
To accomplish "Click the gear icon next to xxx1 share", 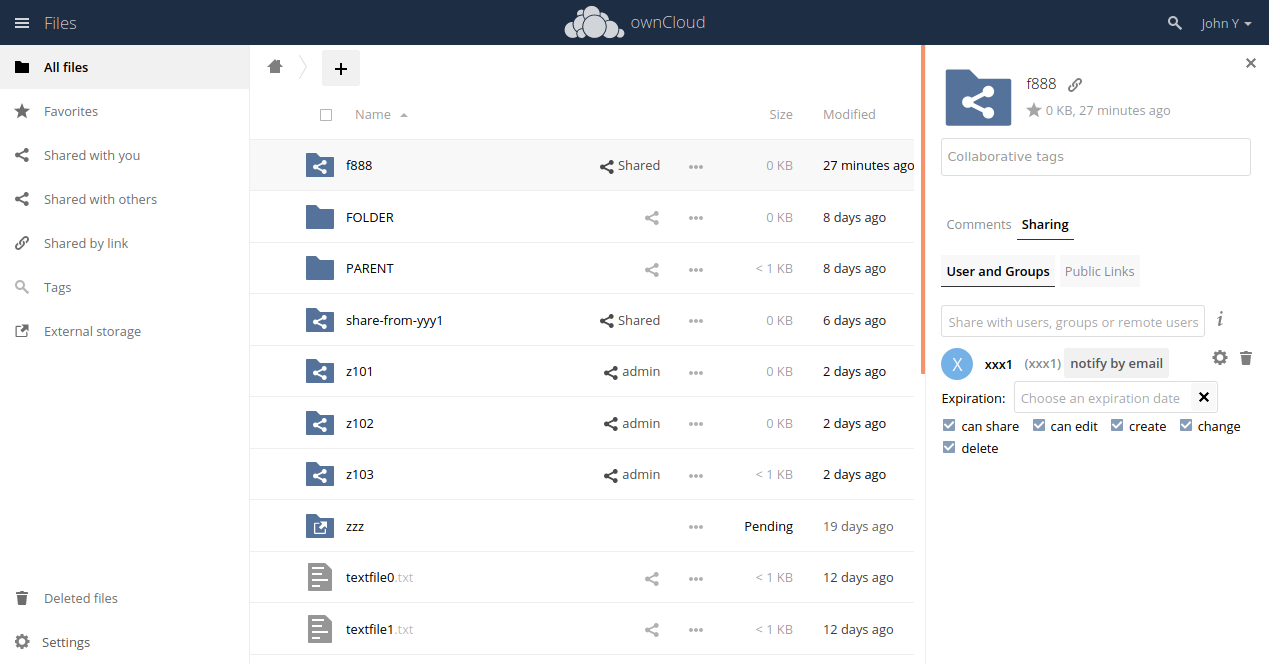I will point(1219,357).
